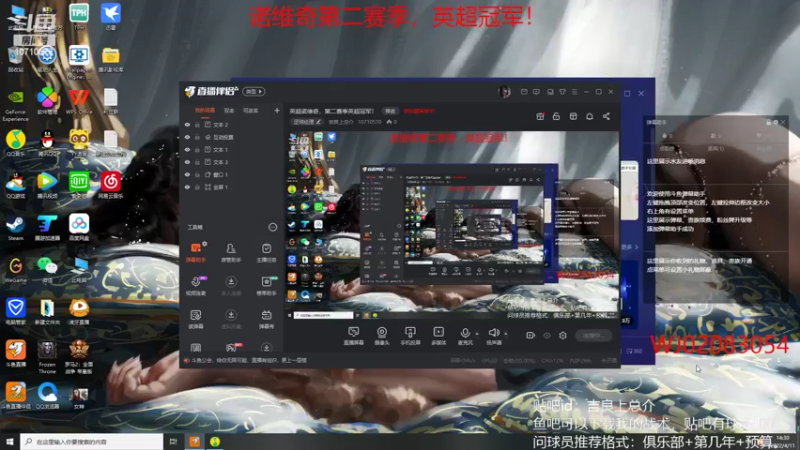Click lock icon in 弹幕助手 overlay panel
The image size is (800, 450).
tap(768, 122)
